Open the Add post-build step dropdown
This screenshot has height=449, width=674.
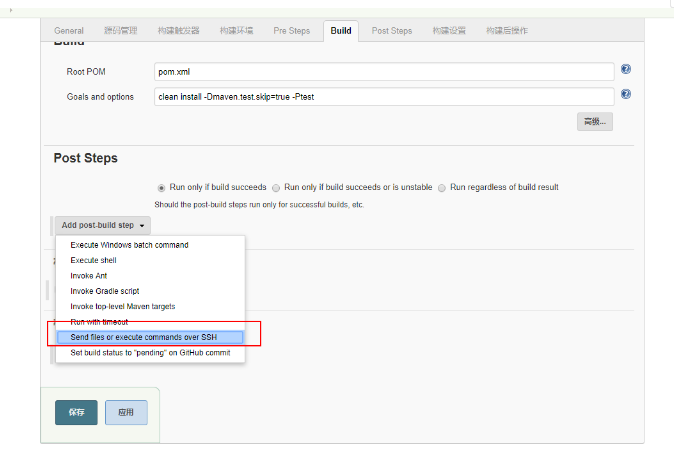coord(103,225)
